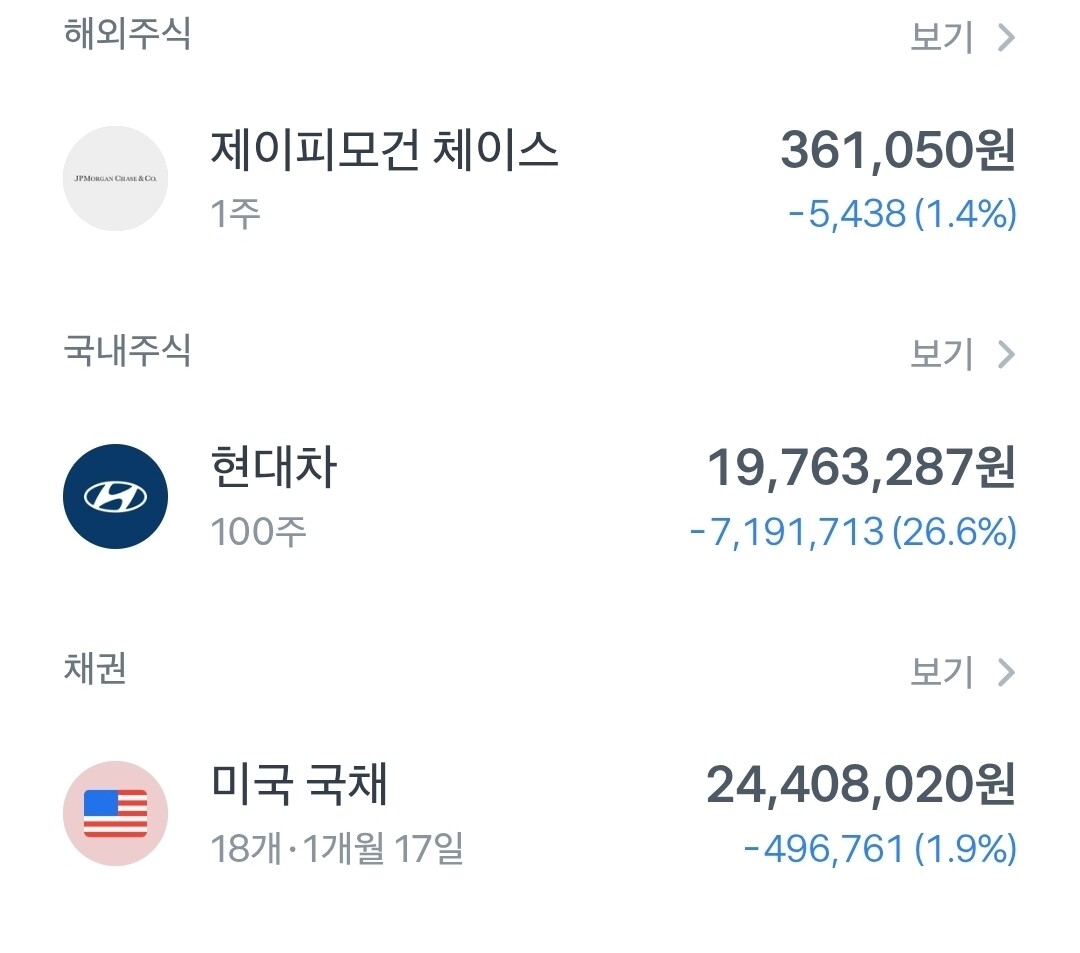Screen dimensions: 1080x953
Task: Tap the -7,191,713 (26.6%) loss figure
Action: click(x=853, y=532)
